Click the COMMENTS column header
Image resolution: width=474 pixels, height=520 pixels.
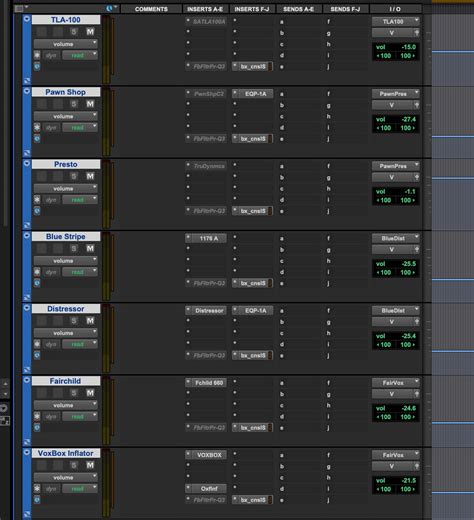click(x=151, y=9)
